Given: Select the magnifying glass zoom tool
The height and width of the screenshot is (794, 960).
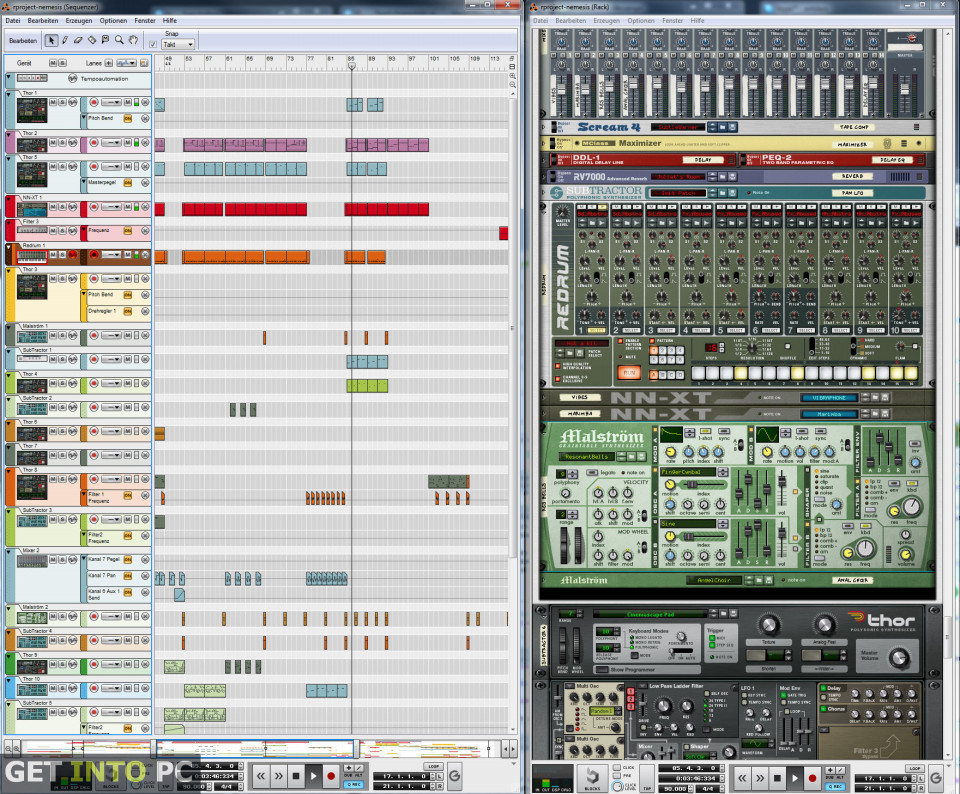Looking at the screenshot, I should 119,40.
